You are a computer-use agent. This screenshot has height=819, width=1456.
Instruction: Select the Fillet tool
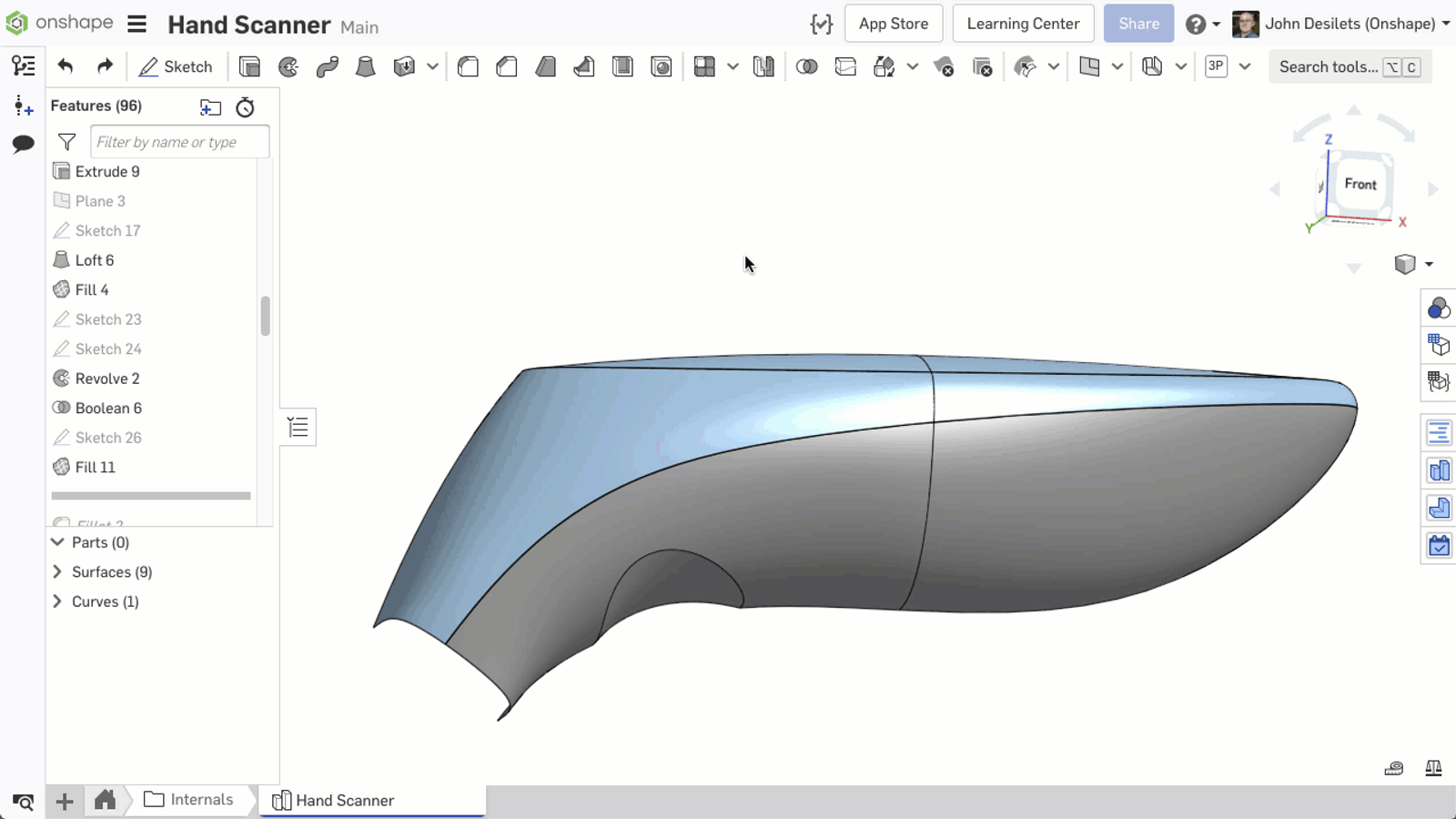pos(468,66)
